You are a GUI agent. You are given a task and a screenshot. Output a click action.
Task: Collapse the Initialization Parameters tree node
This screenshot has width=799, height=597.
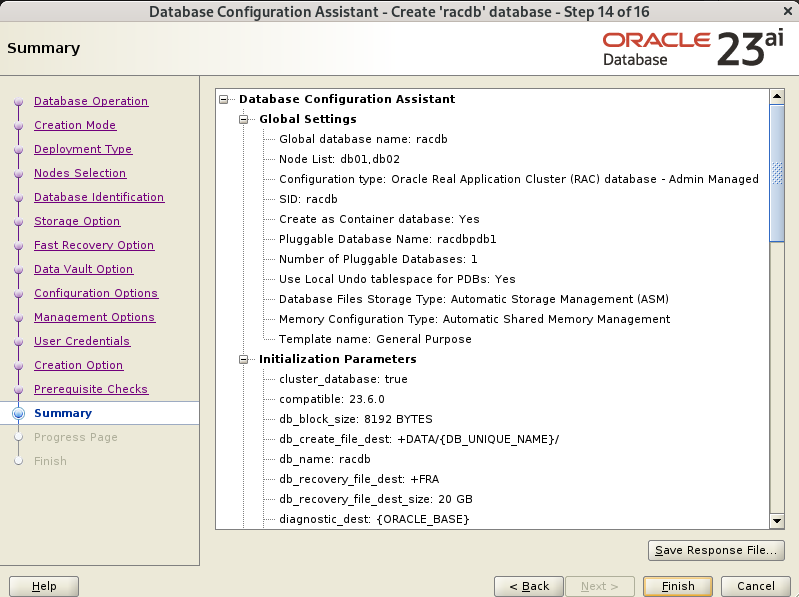click(x=244, y=359)
